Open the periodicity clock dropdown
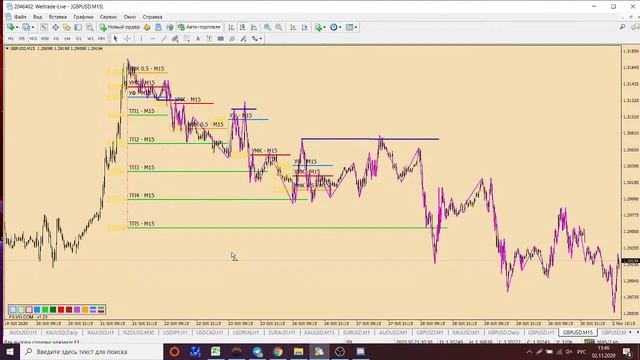The image size is (640, 360). coord(336,27)
